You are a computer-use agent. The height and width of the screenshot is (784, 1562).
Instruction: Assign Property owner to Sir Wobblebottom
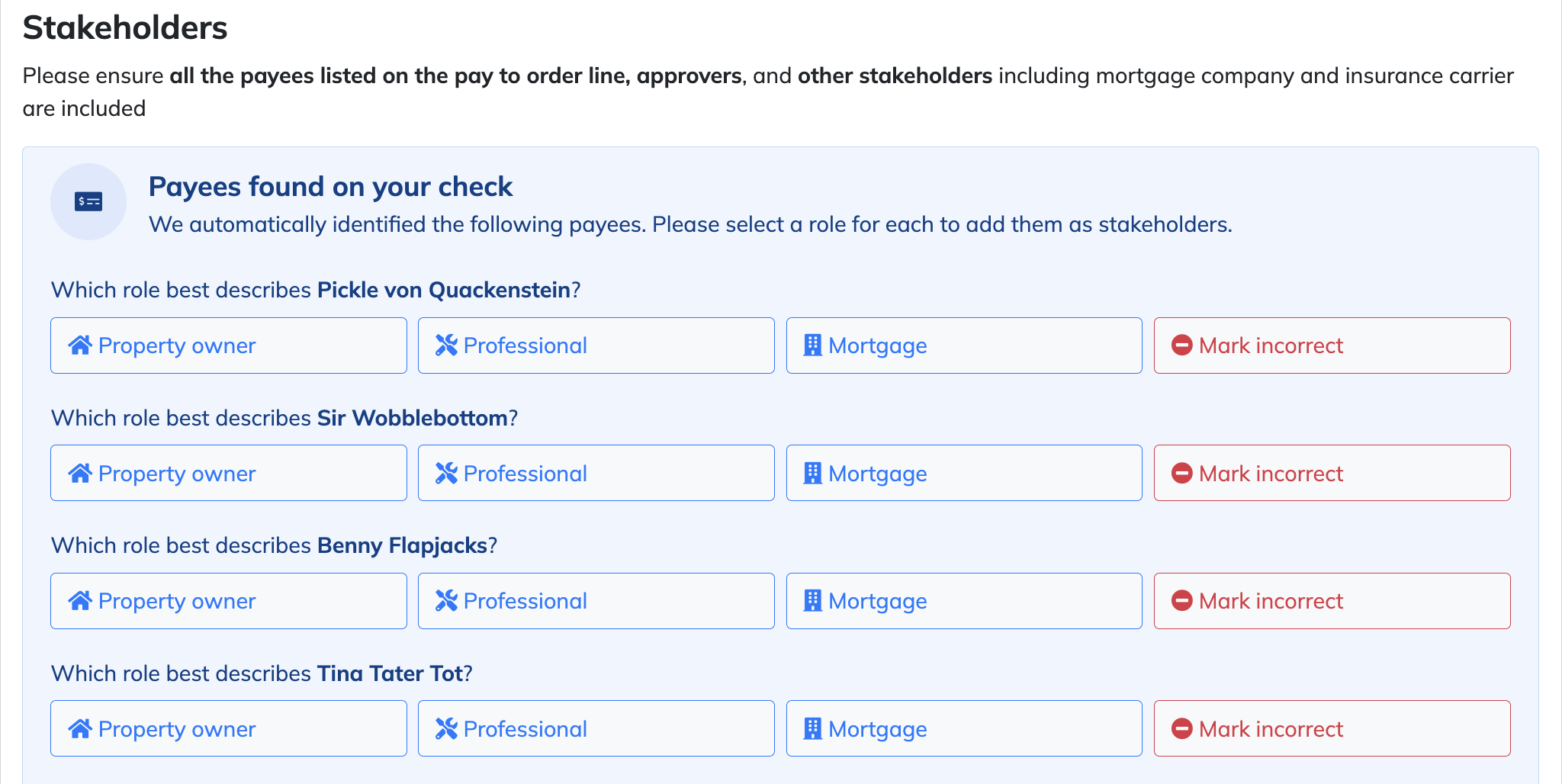tap(229, 474)
